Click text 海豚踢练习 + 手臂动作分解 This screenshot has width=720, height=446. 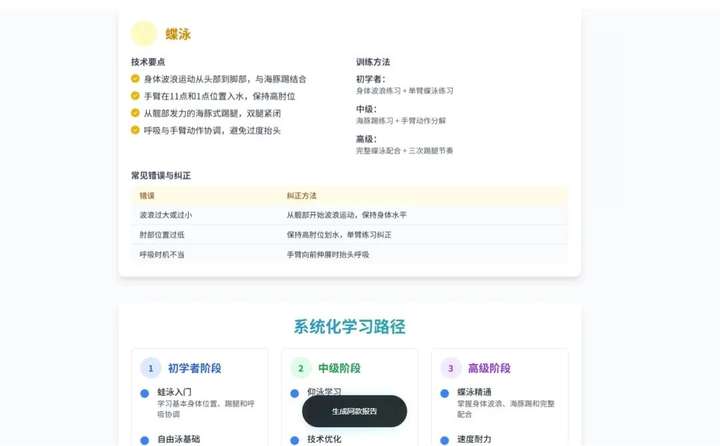(x=401, y=120)
